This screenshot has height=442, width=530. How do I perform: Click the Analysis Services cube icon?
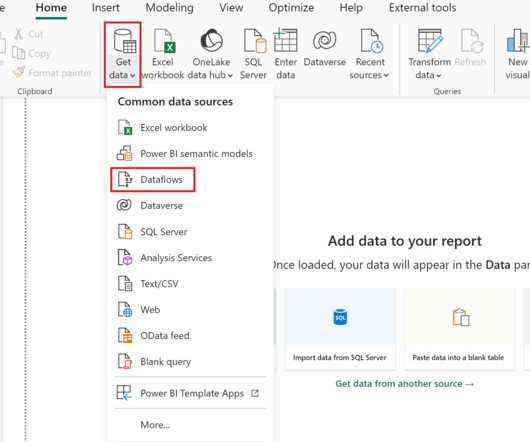click(125, 257)
